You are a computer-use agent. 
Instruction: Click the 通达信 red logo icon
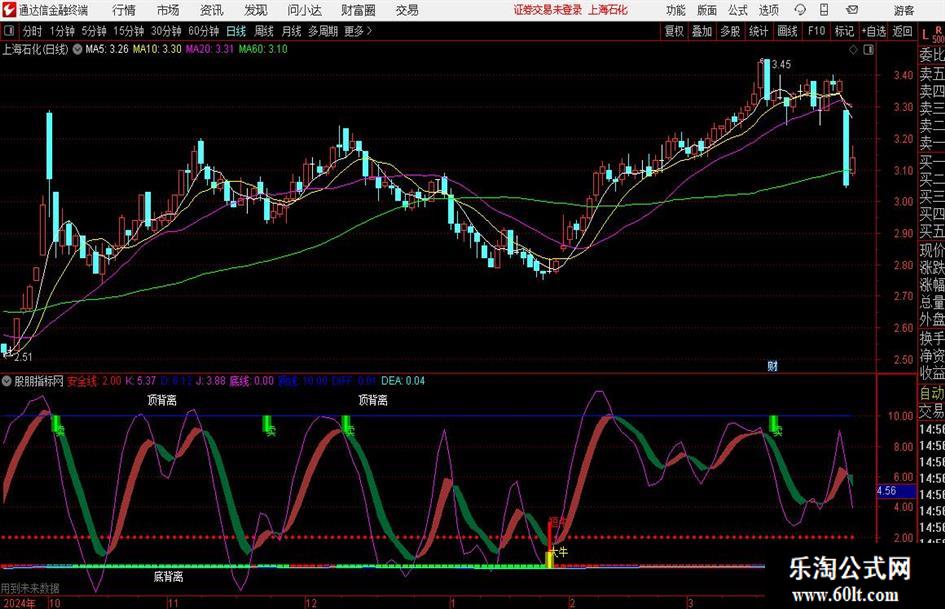click(x=9, y=10)
